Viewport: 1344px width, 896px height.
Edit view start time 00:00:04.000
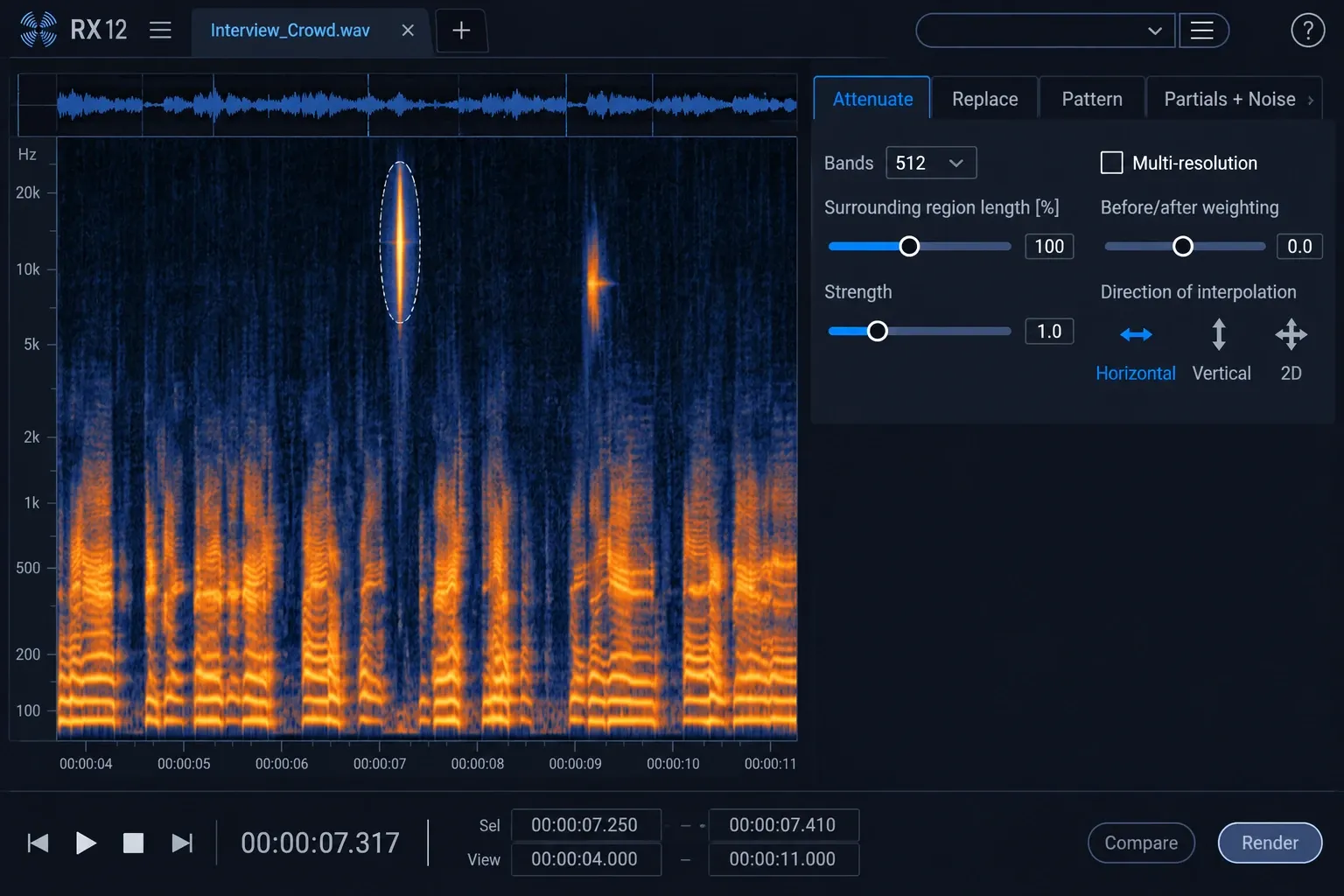point(585,859)
